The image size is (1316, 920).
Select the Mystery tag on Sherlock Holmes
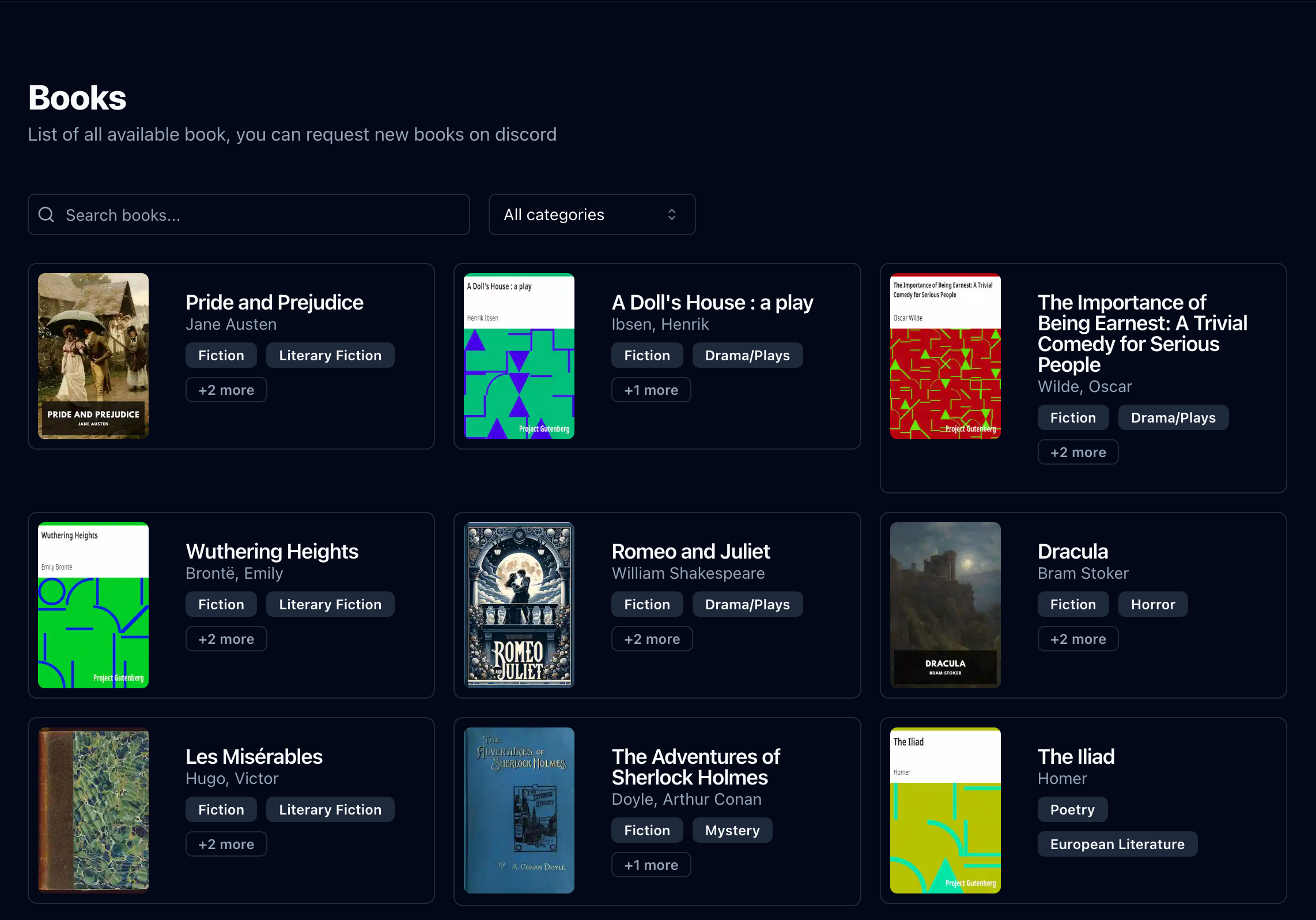pyautogui.click(x=732, y=831)
